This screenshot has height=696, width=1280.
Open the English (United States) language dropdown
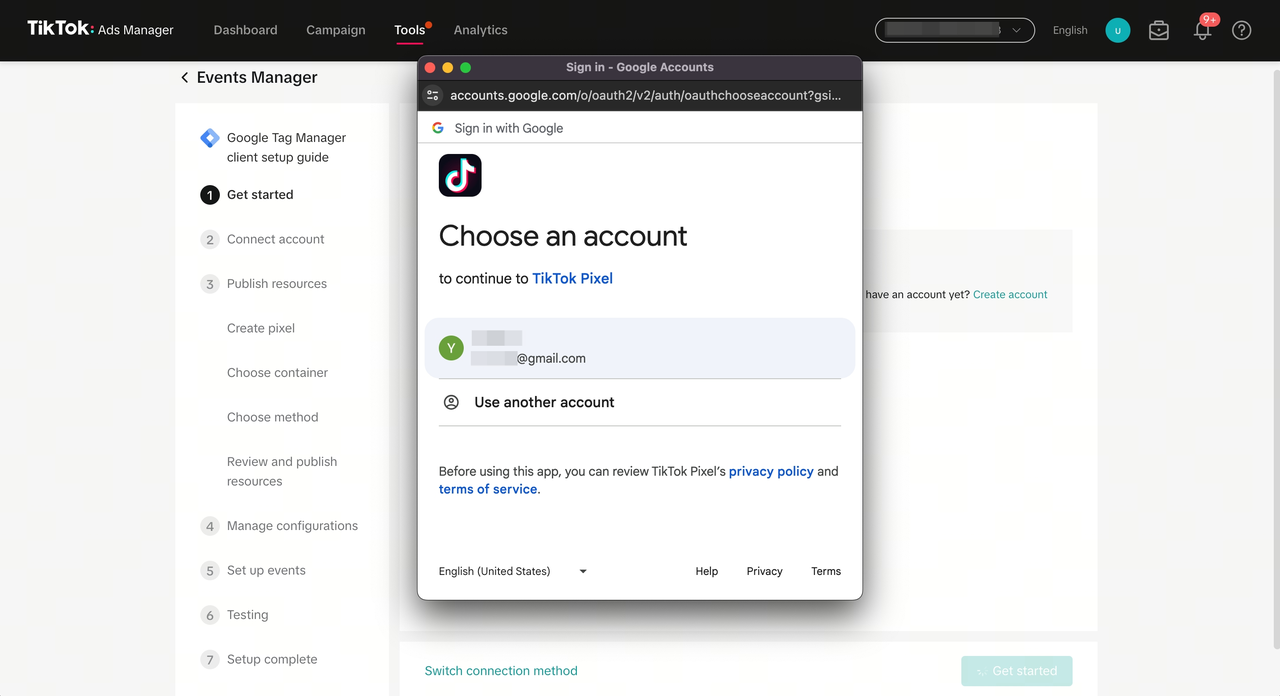(x=512, y=571)
